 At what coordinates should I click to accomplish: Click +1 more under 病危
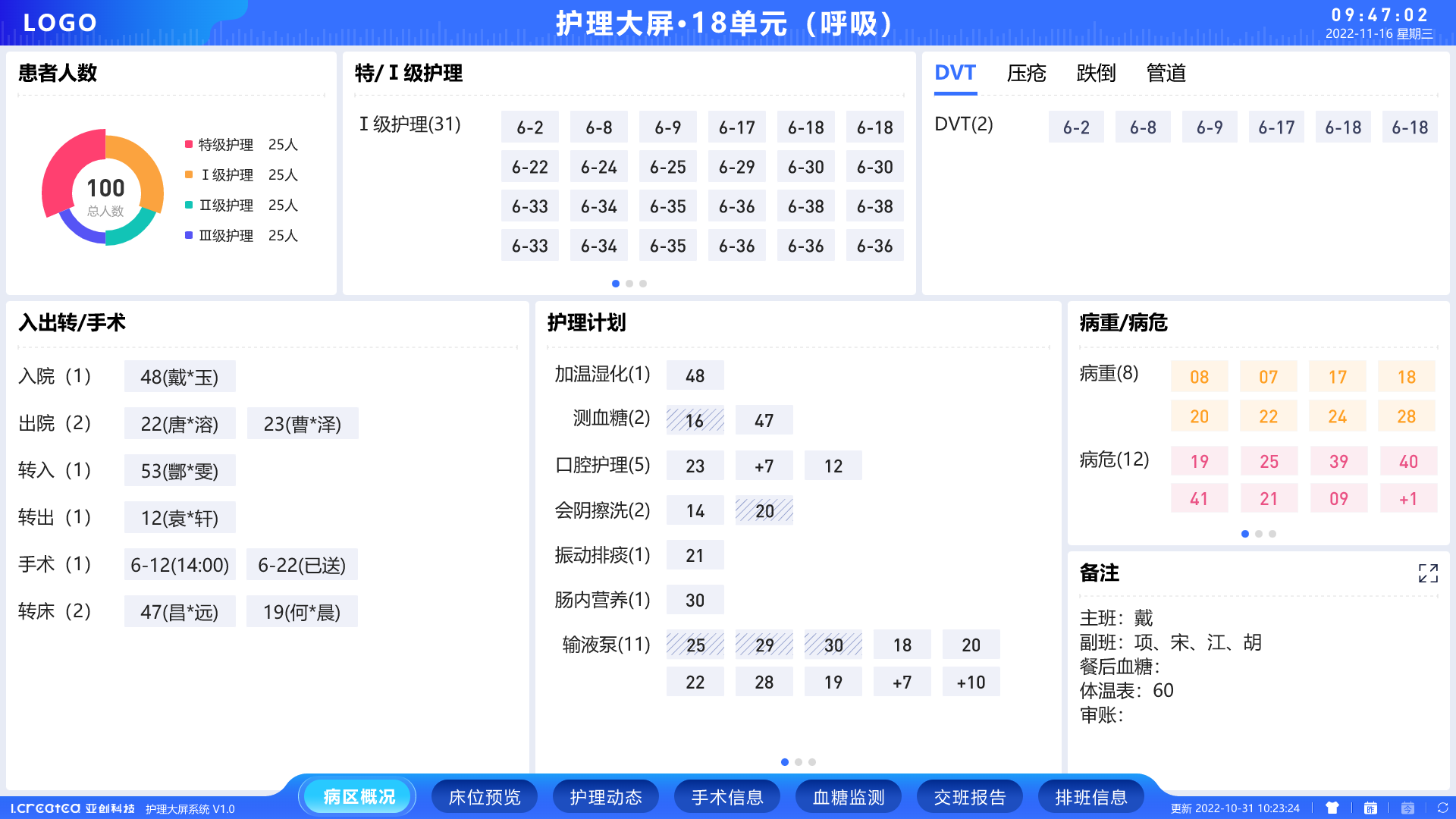click(1409, 499)
